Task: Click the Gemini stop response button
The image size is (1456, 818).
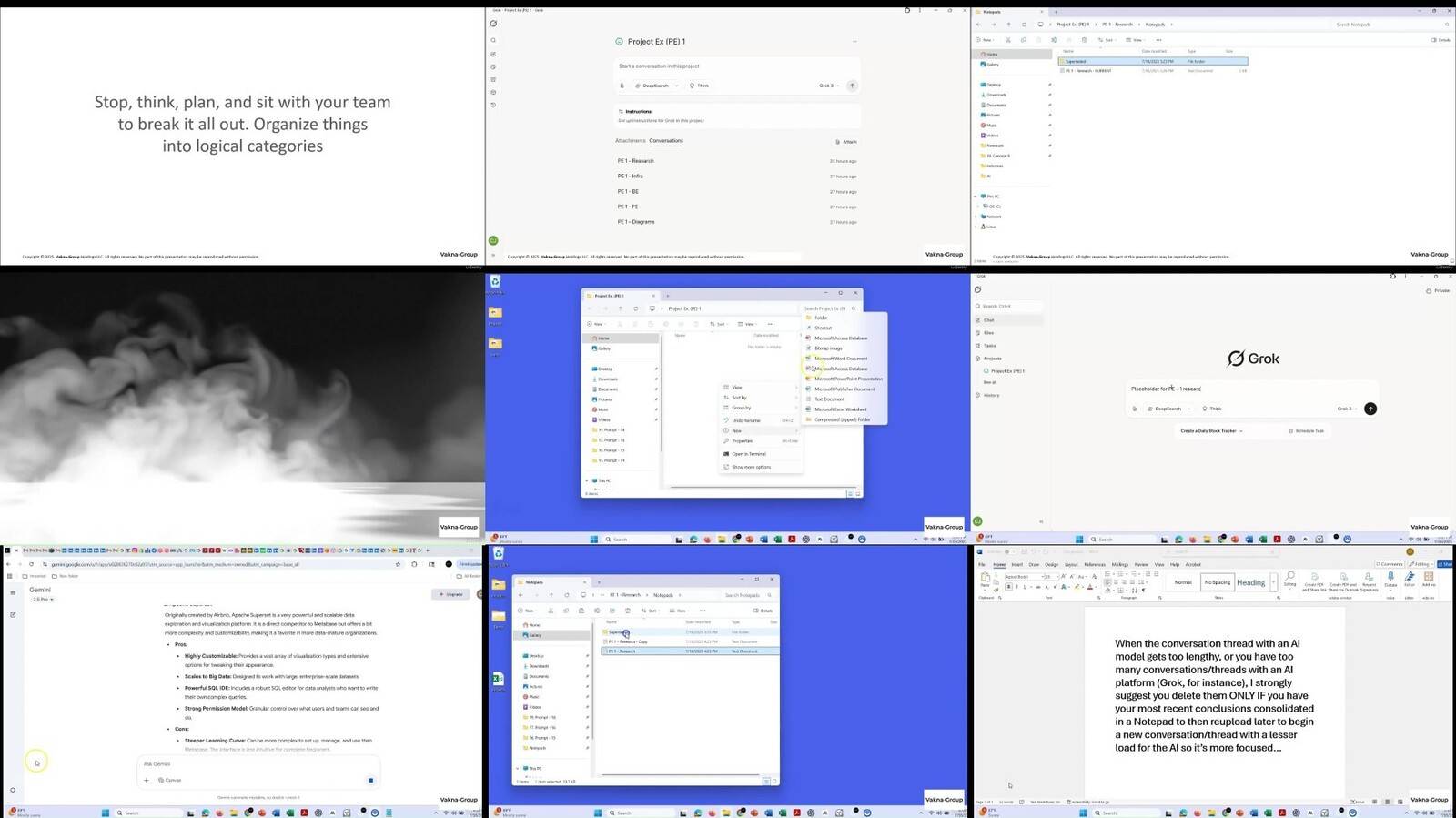Action: click(x=370, y=780)
